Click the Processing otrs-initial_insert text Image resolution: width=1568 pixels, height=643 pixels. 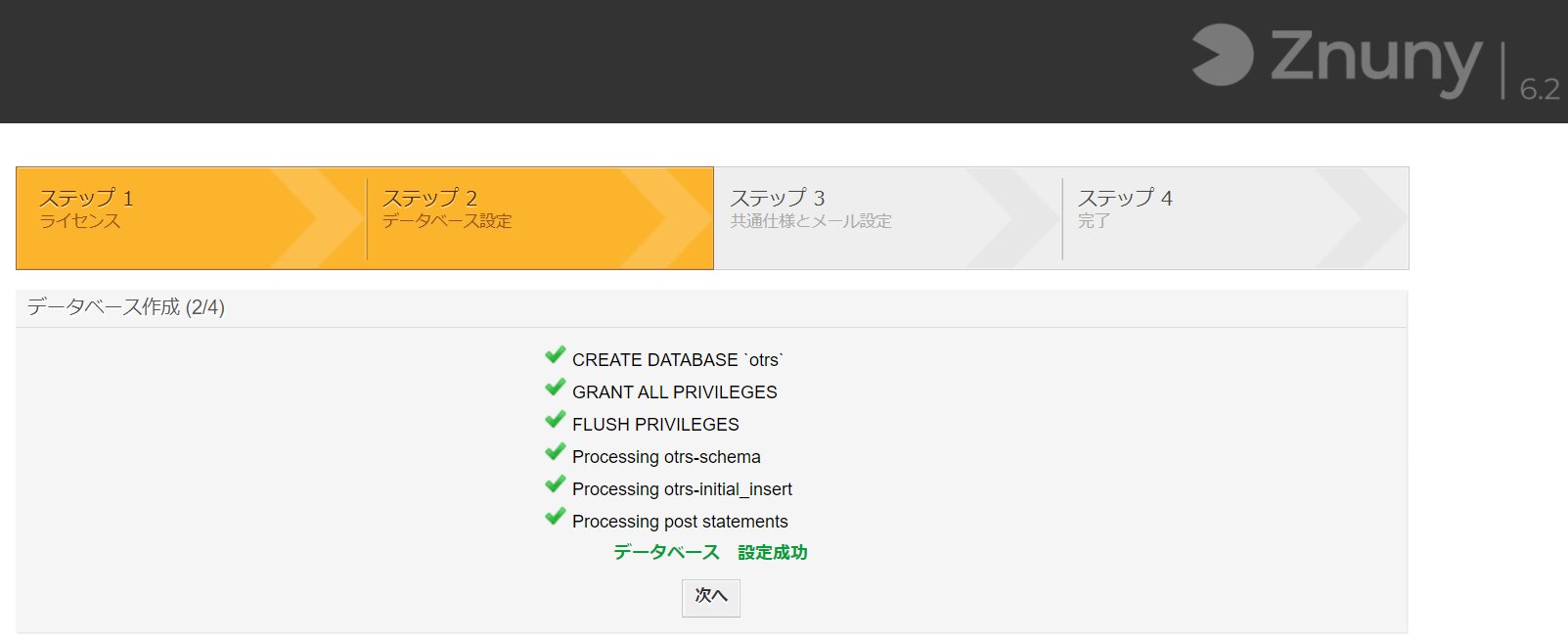point(682,489)
